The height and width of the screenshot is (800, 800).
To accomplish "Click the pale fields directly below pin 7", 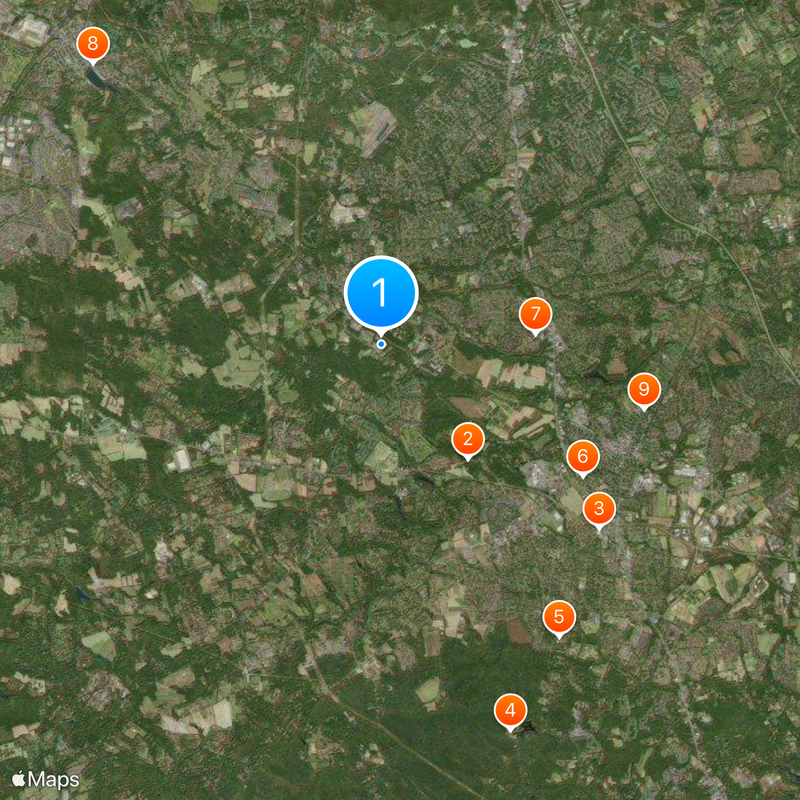I will point(513,374).
